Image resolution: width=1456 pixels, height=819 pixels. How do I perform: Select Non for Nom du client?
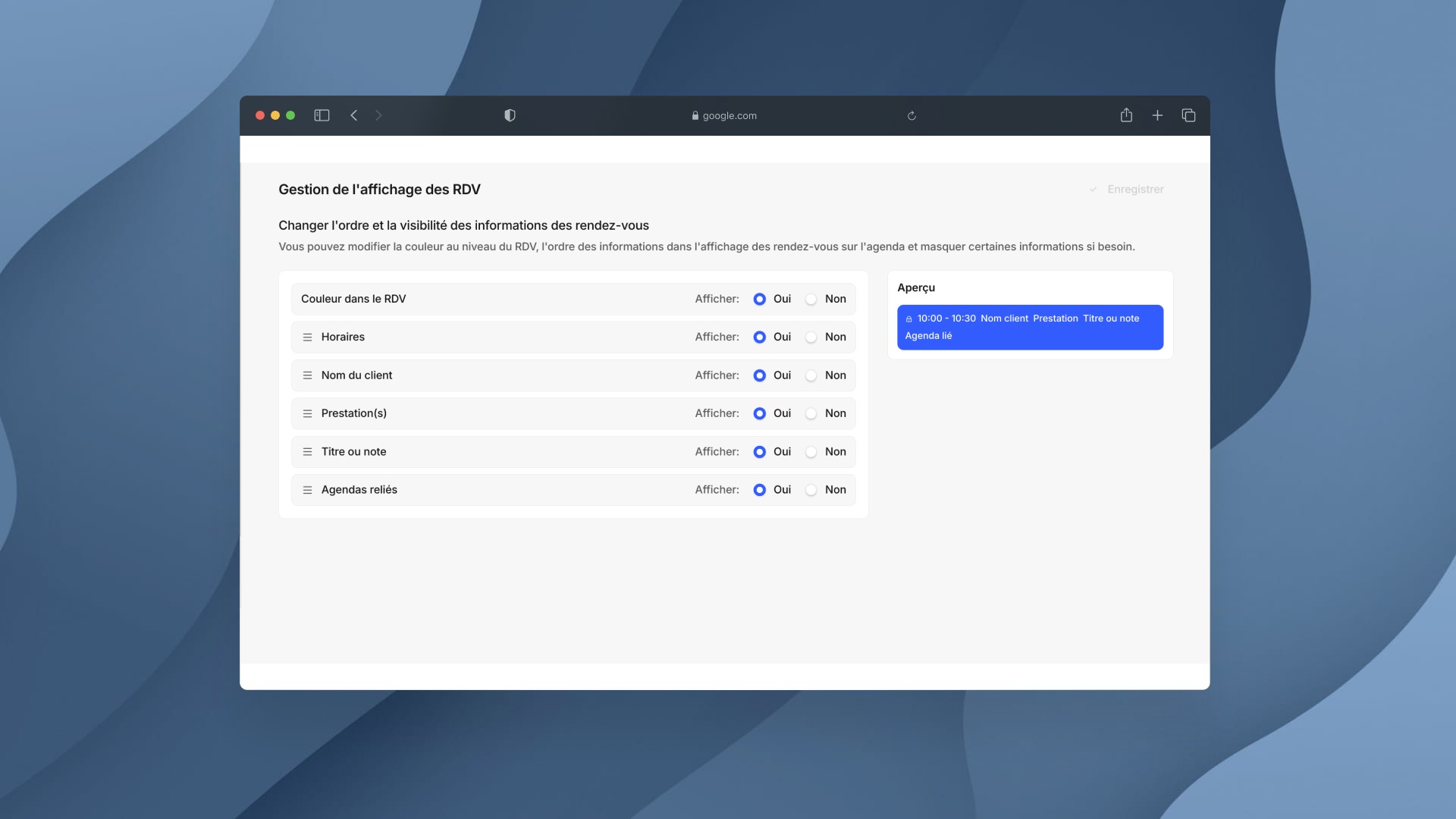tap(811, 375)
